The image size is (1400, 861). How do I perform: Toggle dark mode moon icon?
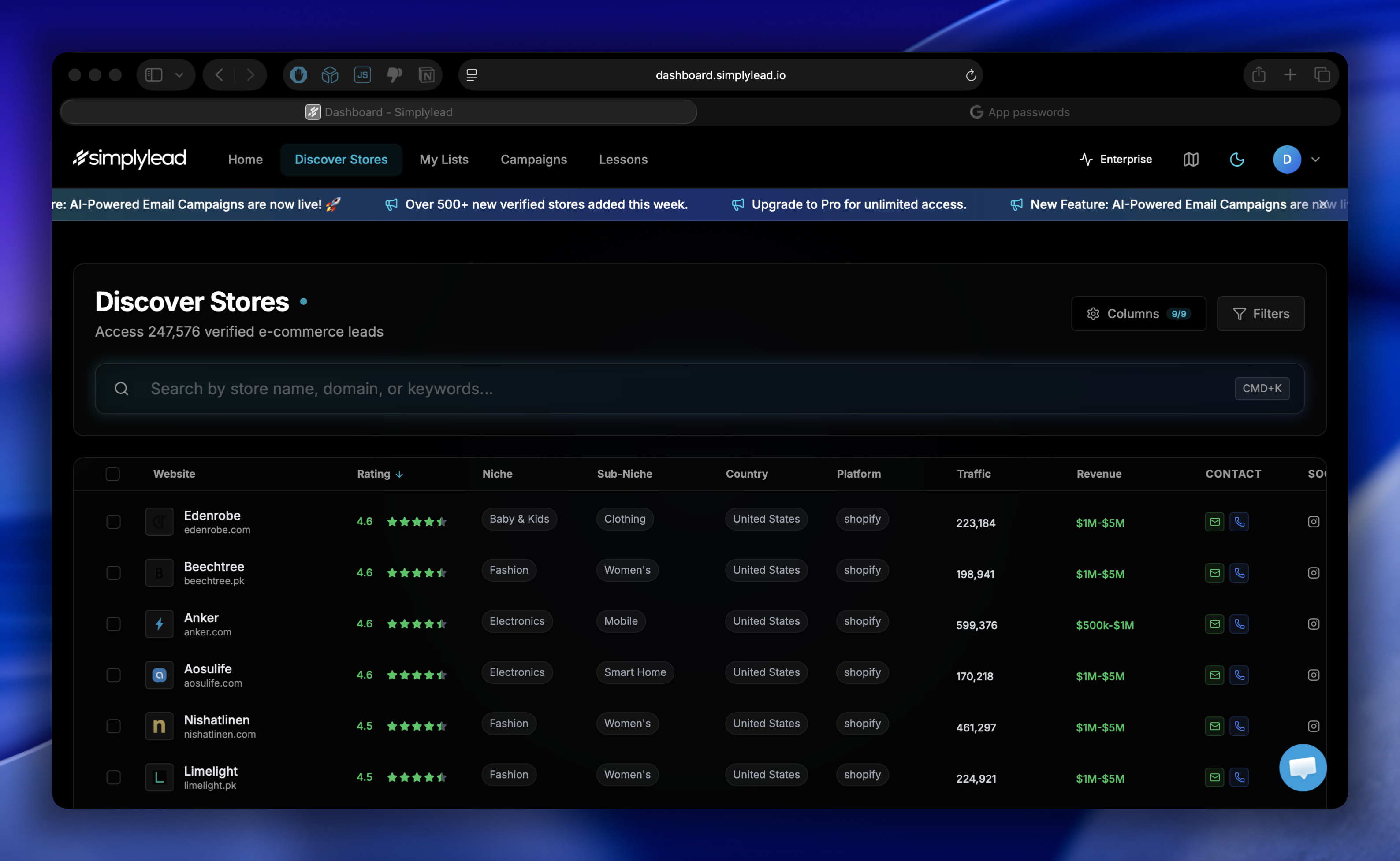click(1236, 160)
